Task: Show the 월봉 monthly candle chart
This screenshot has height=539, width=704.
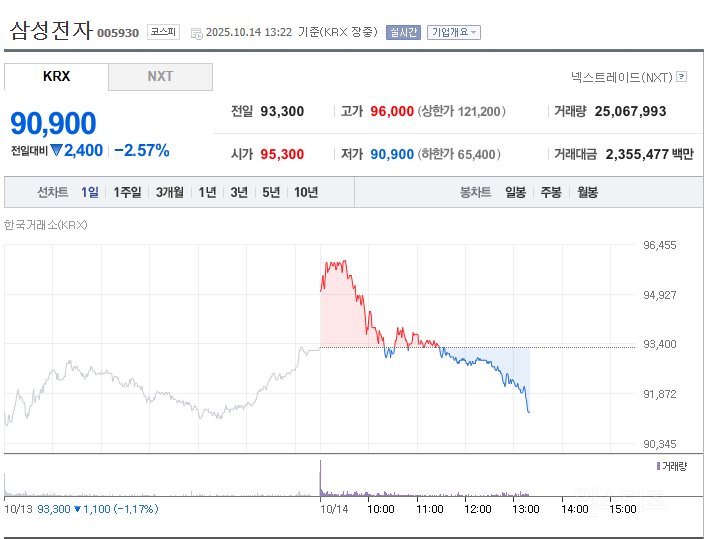Action: click(x=587, y=192)
